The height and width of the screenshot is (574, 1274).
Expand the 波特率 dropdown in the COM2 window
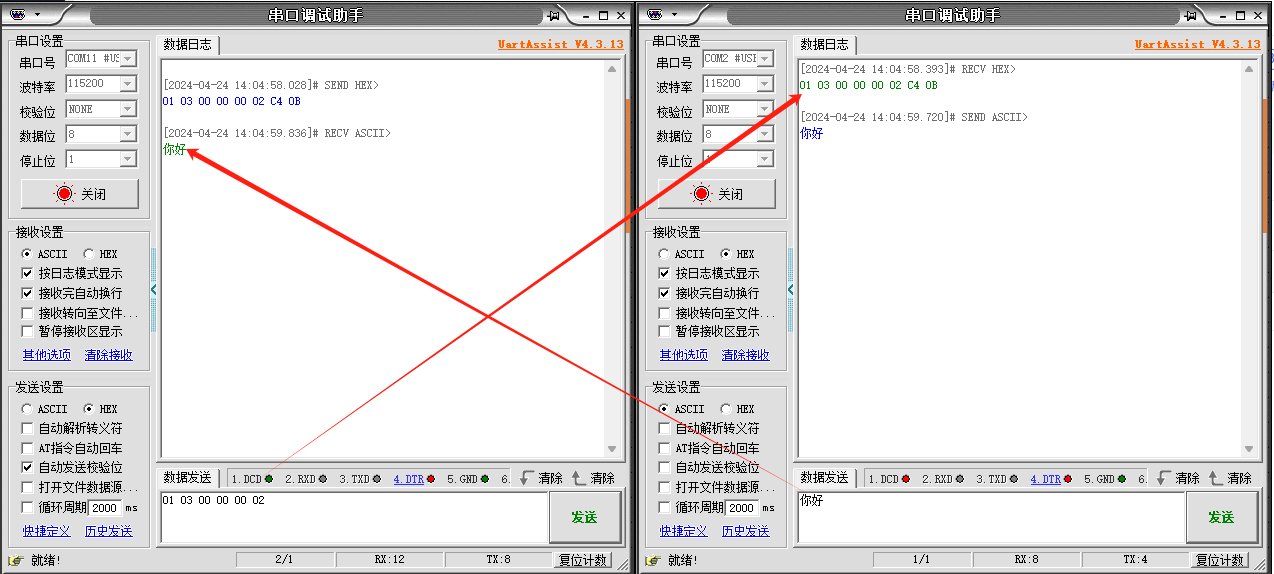click(x=764, y=84)
